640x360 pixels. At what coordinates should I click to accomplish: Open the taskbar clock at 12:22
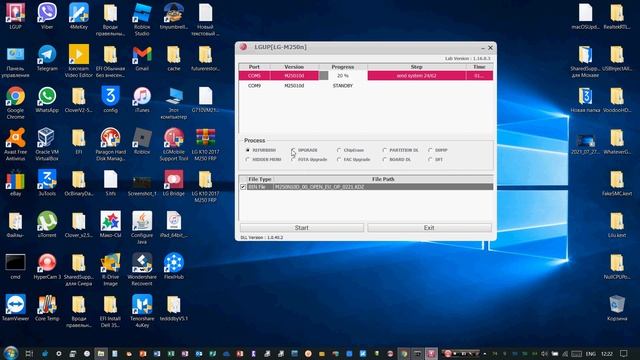tap(607, 353)
